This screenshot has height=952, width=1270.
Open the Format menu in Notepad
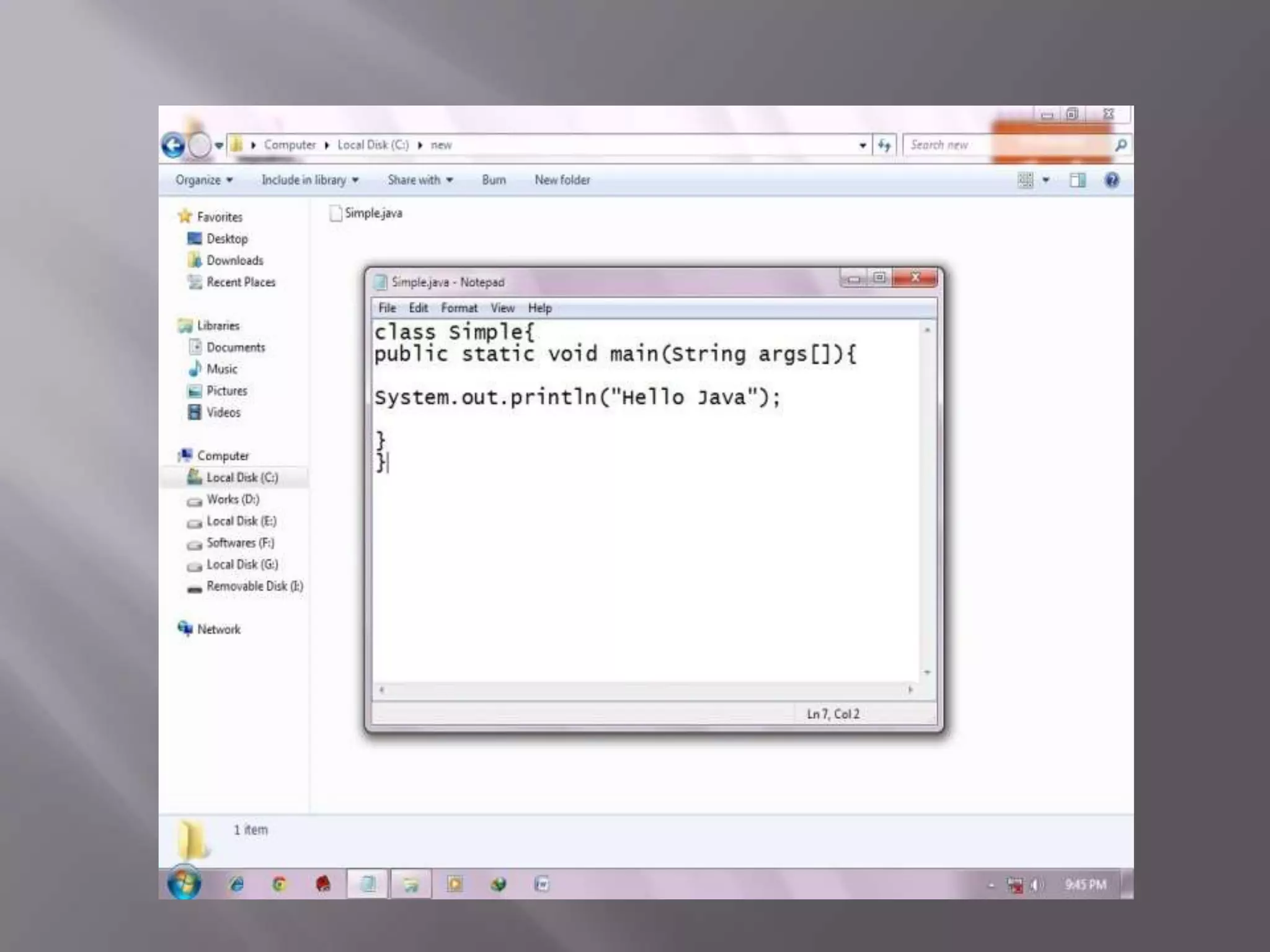point(459,308)
